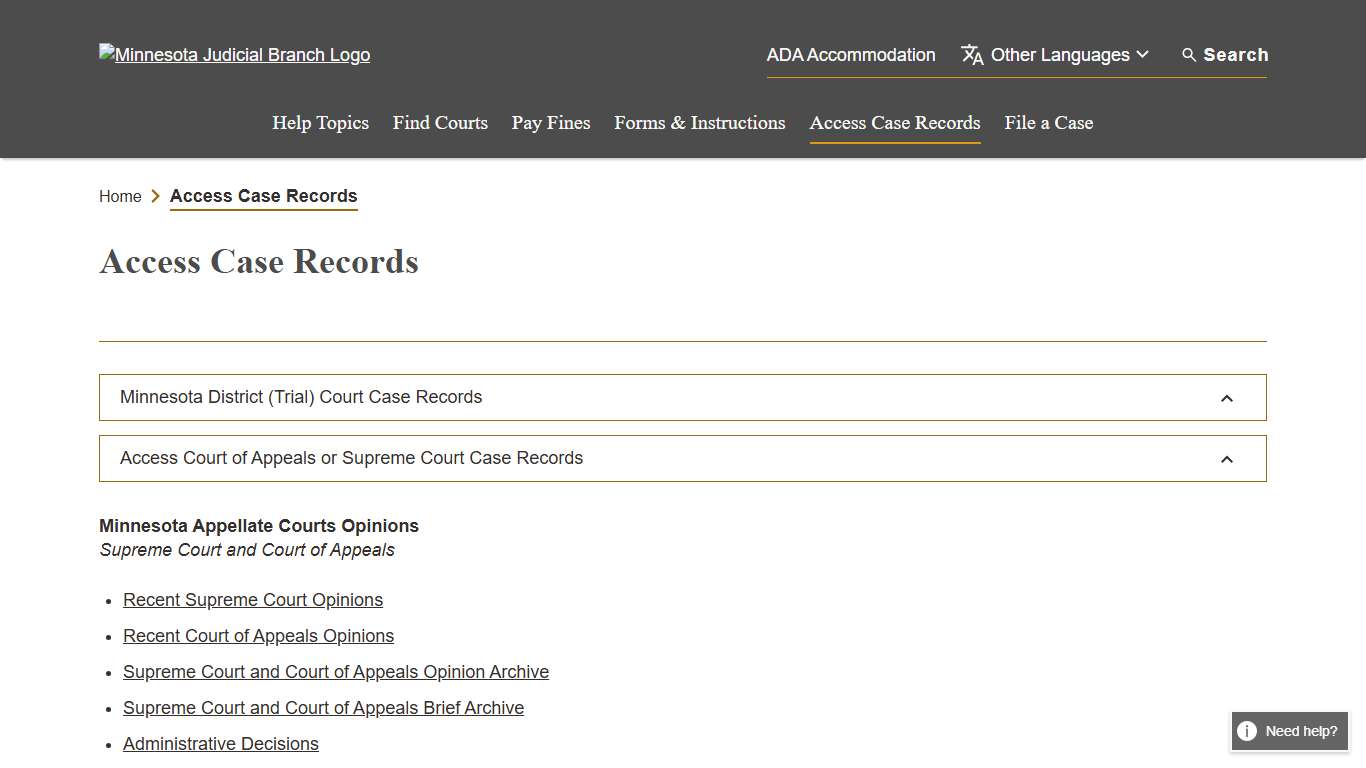Click the chevron on Appeals Court Records panel
Screen dimensions: 1366x768
[1227, 459]
